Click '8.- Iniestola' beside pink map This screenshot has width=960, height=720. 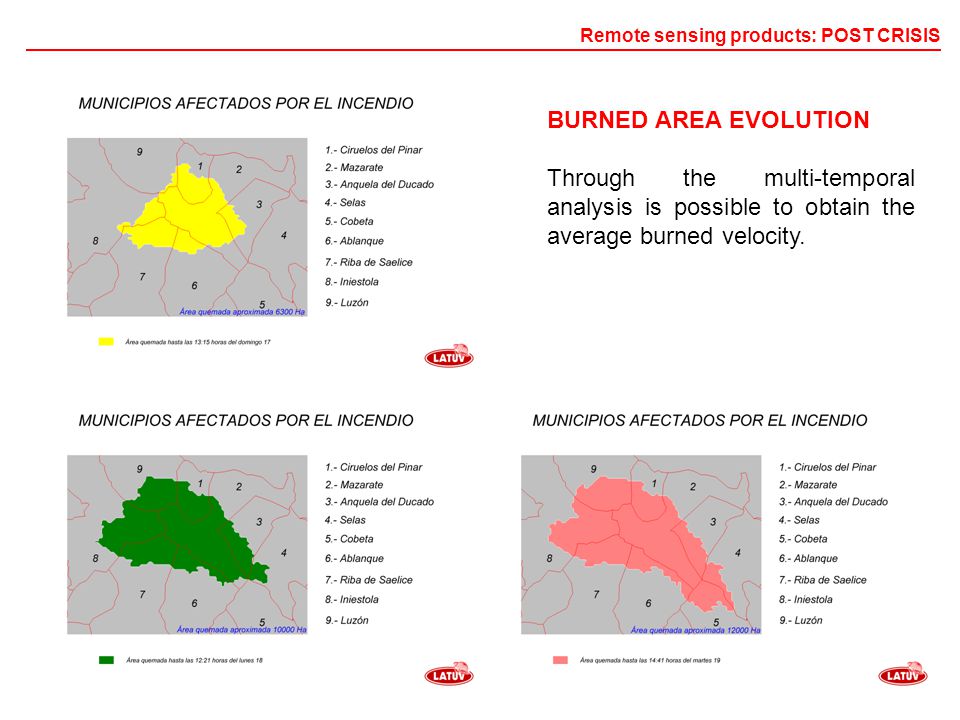coord(805,599)
